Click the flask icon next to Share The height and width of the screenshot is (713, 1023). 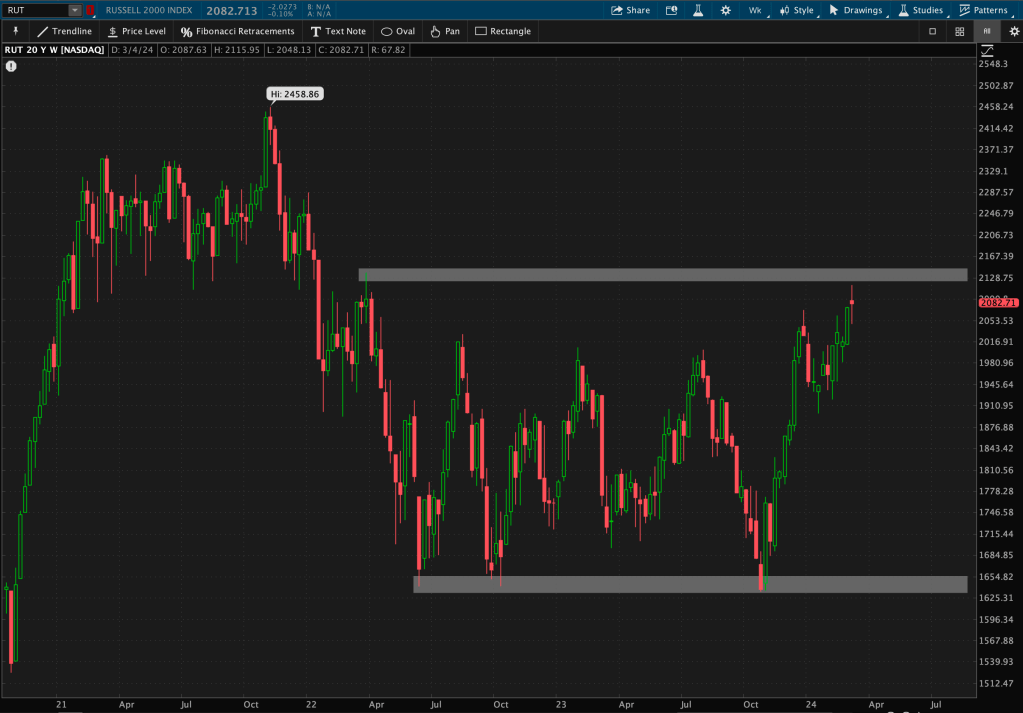(x=698, y=10)
